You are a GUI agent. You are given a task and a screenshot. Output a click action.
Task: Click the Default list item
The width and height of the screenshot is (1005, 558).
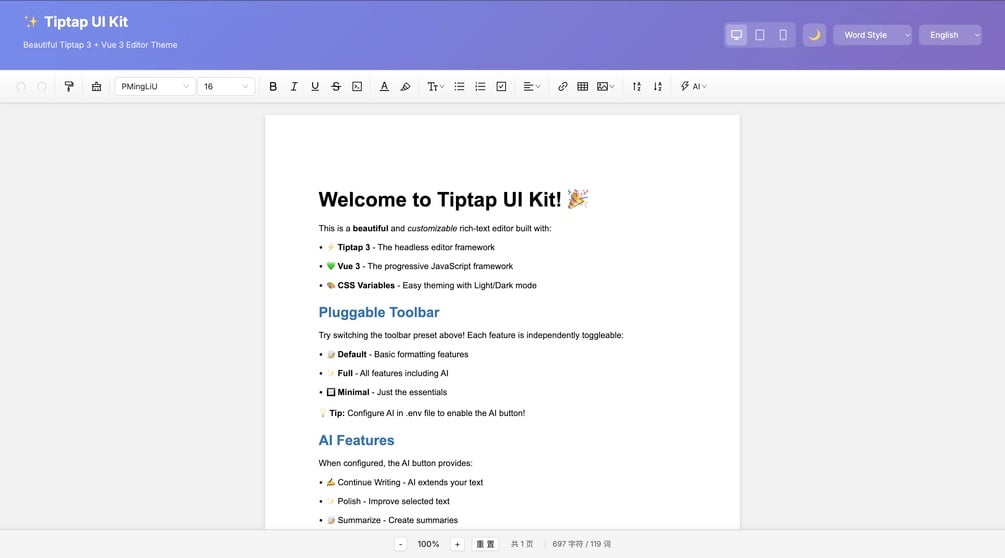(397, 354)
